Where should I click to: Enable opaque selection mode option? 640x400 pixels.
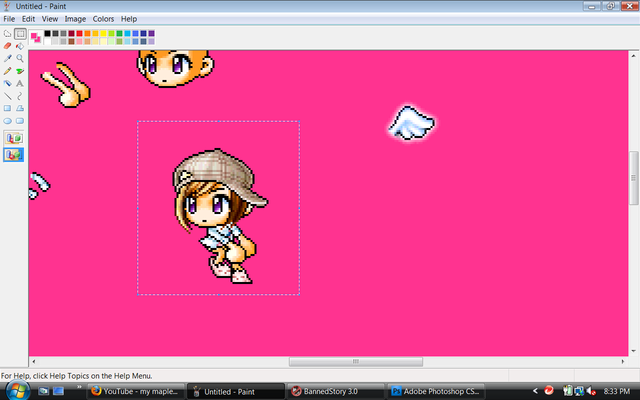13,138
